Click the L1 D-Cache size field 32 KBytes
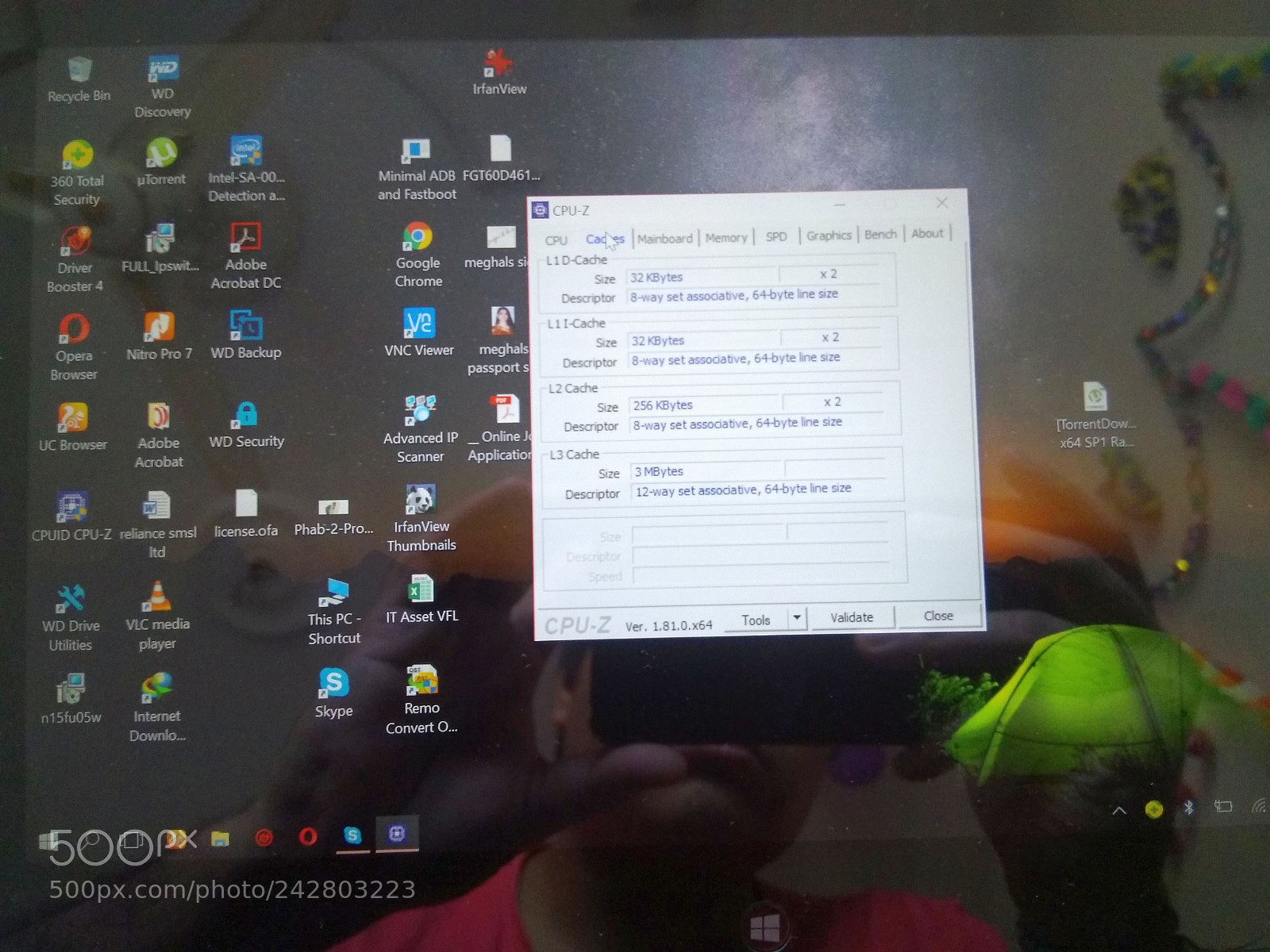 703,277
